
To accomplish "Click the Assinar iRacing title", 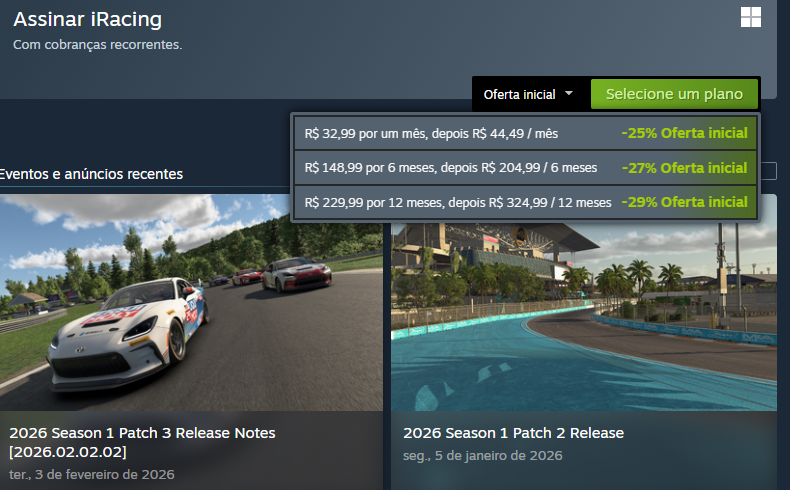I will (88, 20).
